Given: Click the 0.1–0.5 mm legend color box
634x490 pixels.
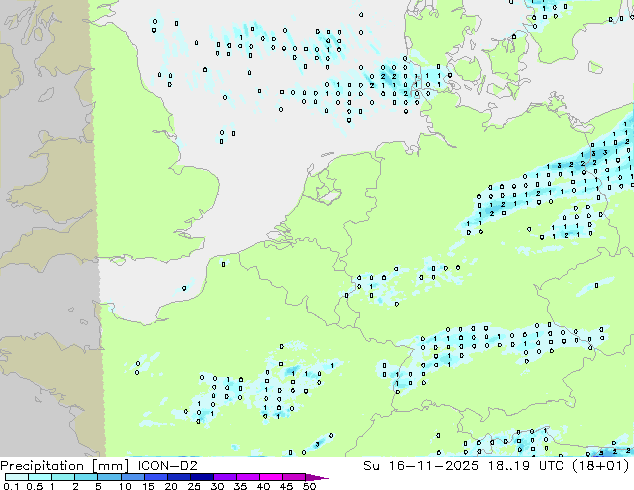Looking at the screenshot, I should [17, 477].
